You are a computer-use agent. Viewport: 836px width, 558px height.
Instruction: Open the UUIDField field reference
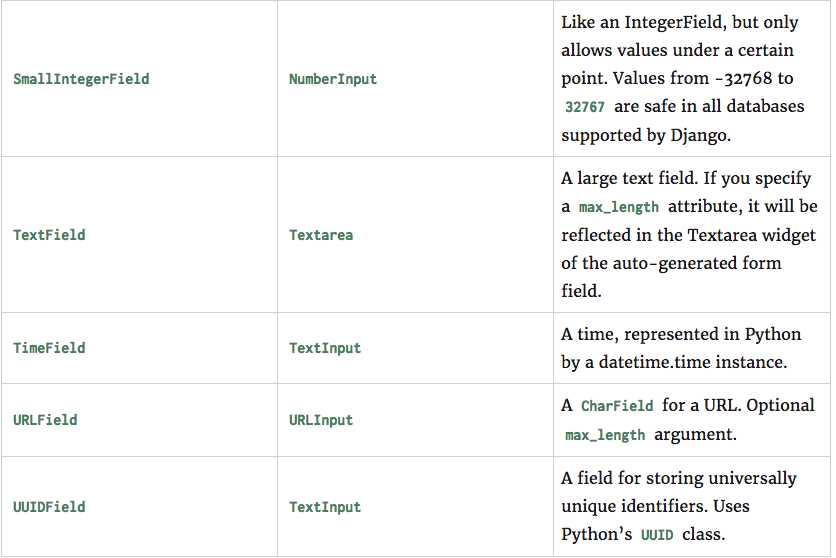[x=49, y=507]
